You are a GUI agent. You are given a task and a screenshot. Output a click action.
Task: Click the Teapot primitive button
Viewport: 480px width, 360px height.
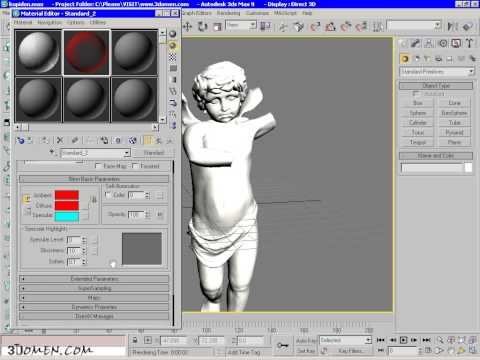[x=418, y=142]
